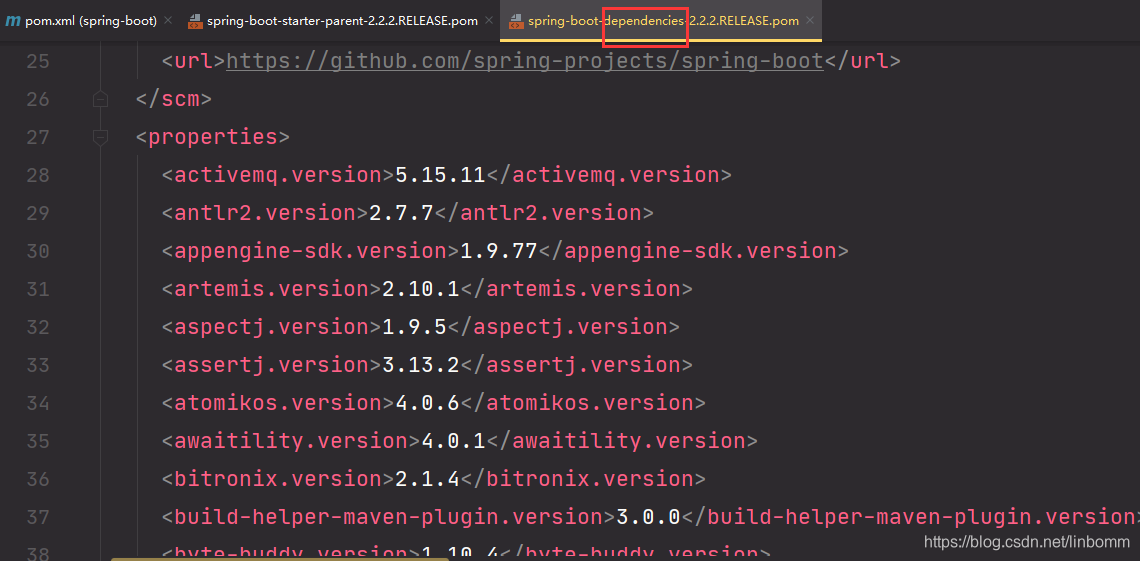Click the closing appengine-sdk.version tag
The height and width of the screenshot is (561, 1140).
coord(693,251)
